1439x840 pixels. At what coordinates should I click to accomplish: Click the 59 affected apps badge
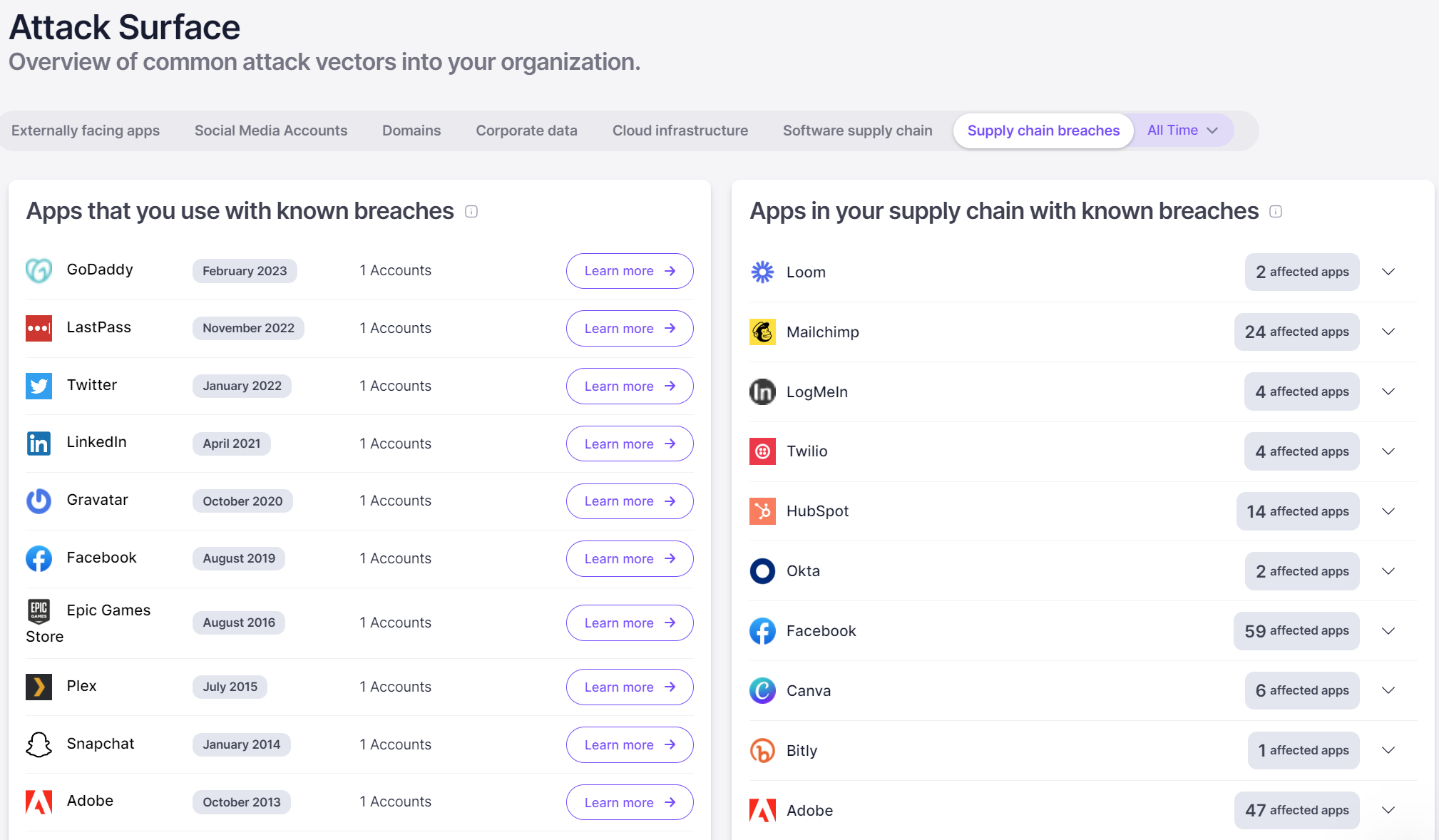[1296, 631]
